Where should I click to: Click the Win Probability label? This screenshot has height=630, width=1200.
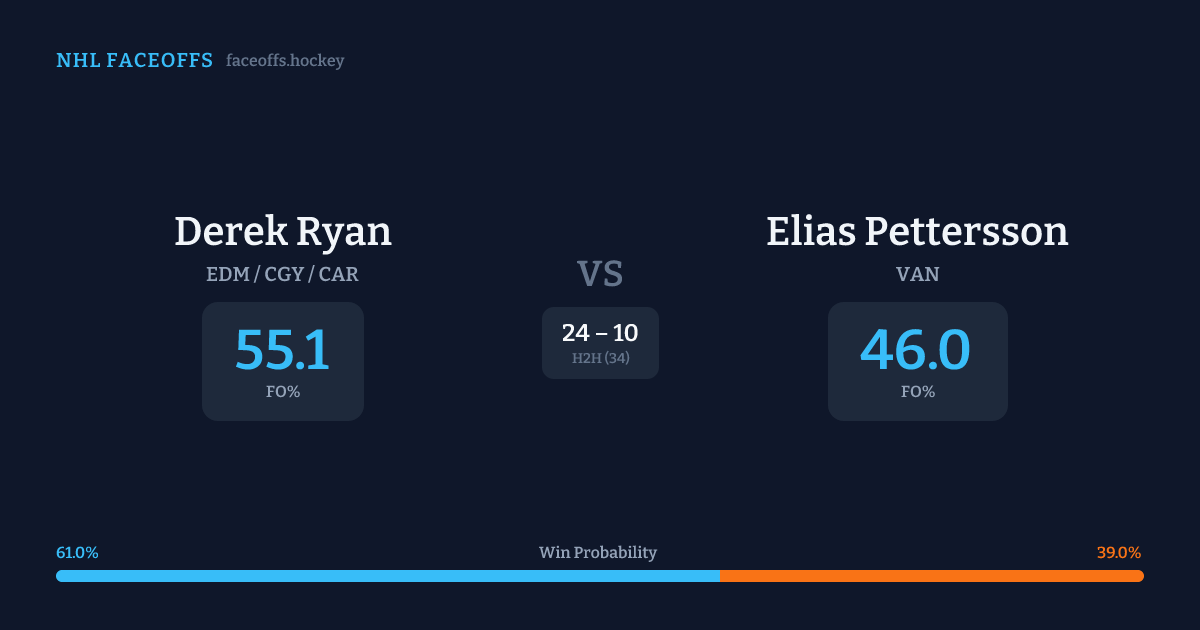(598, 553)
